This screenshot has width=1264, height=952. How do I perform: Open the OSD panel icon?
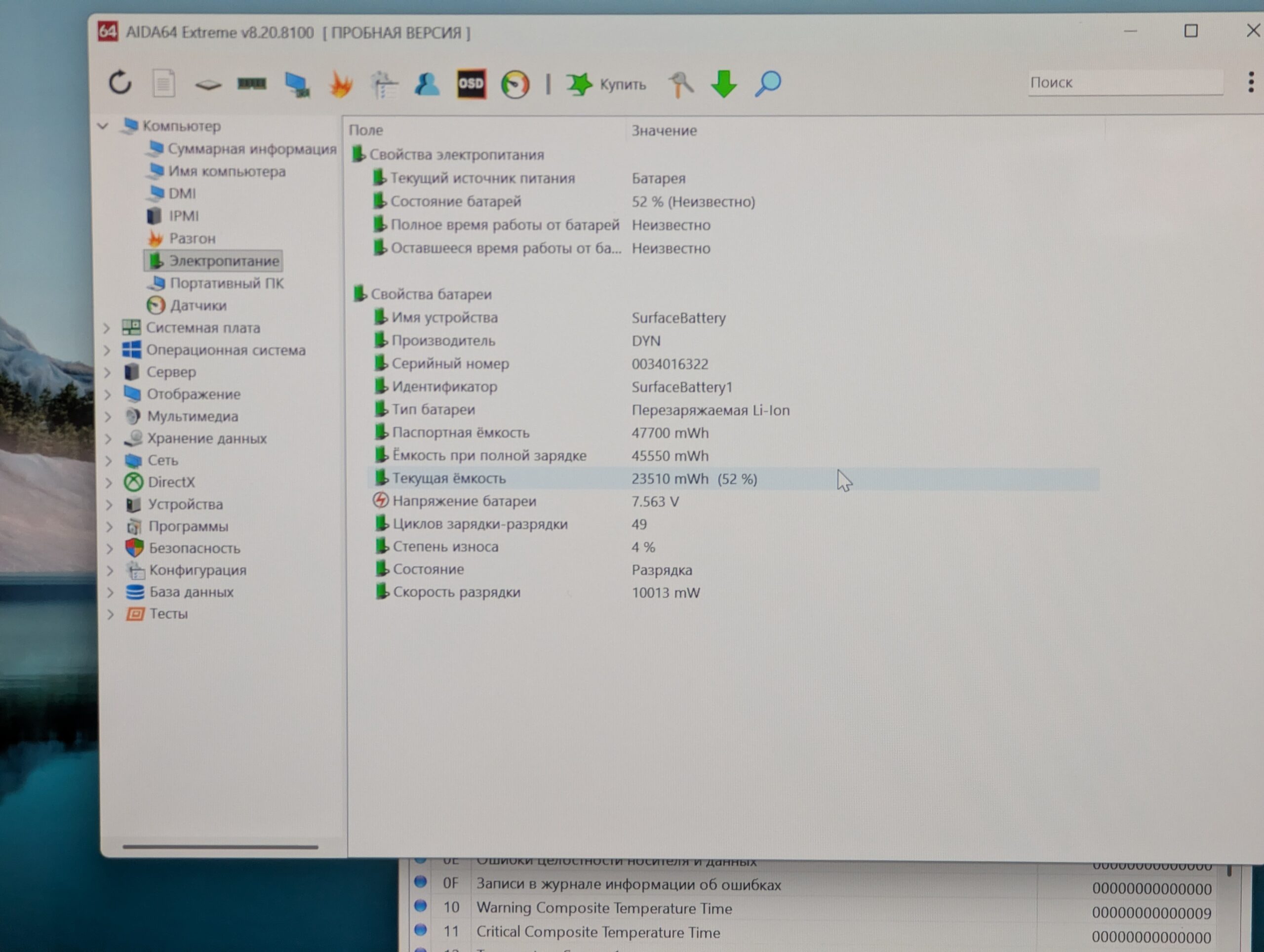pos(471,84)
